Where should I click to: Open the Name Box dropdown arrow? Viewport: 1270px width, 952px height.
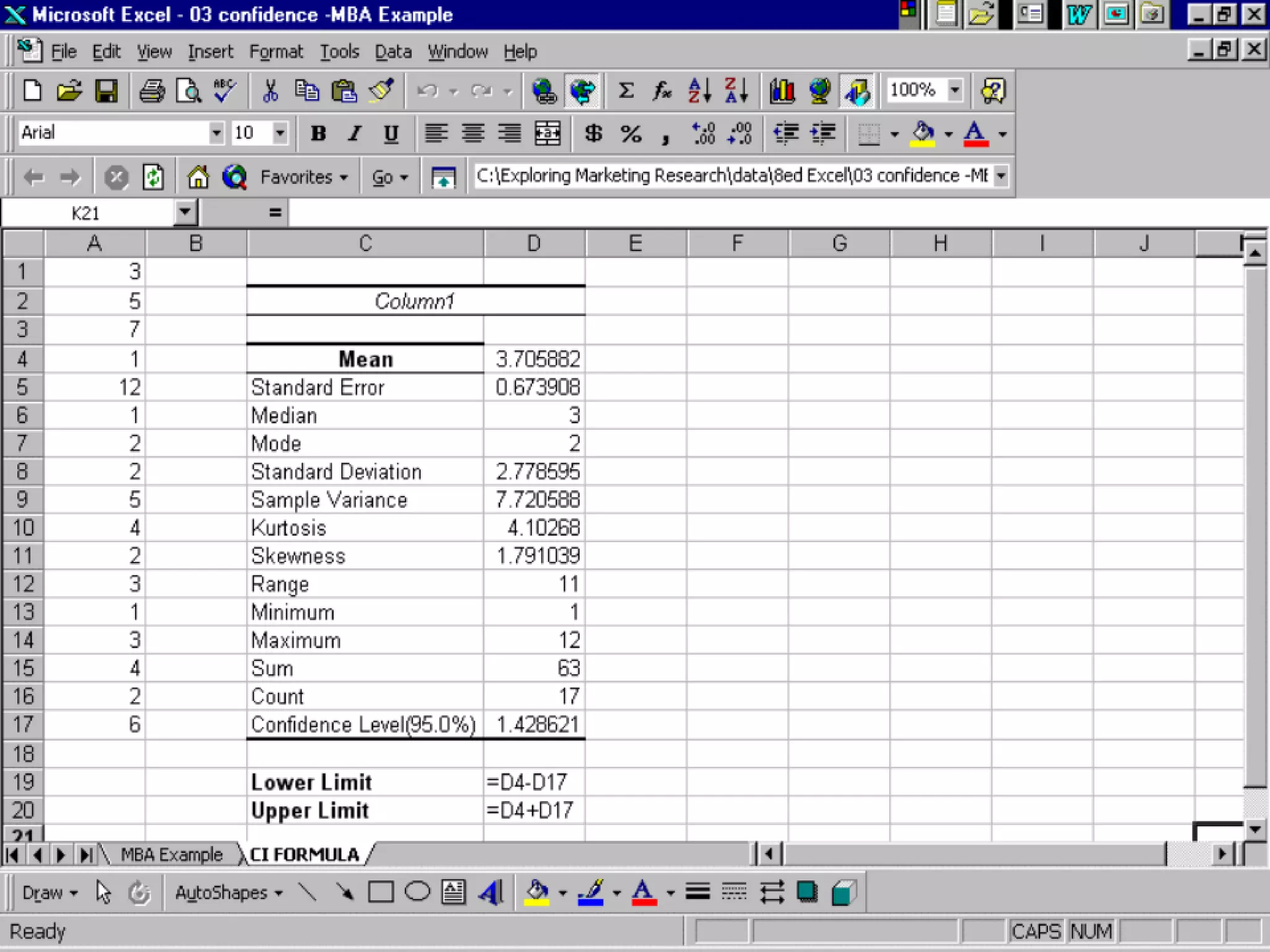(x=184, y=213)
